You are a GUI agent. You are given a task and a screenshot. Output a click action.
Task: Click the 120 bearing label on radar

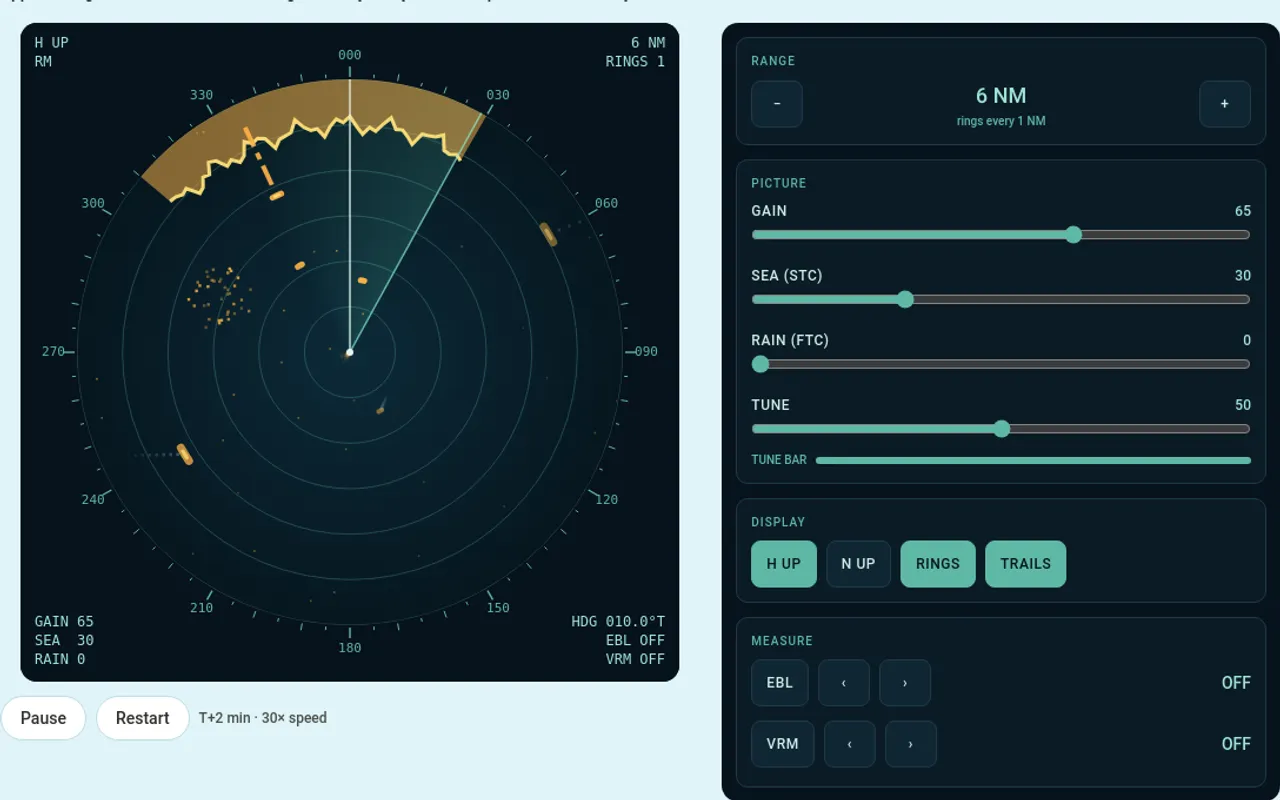pos(606,500)
